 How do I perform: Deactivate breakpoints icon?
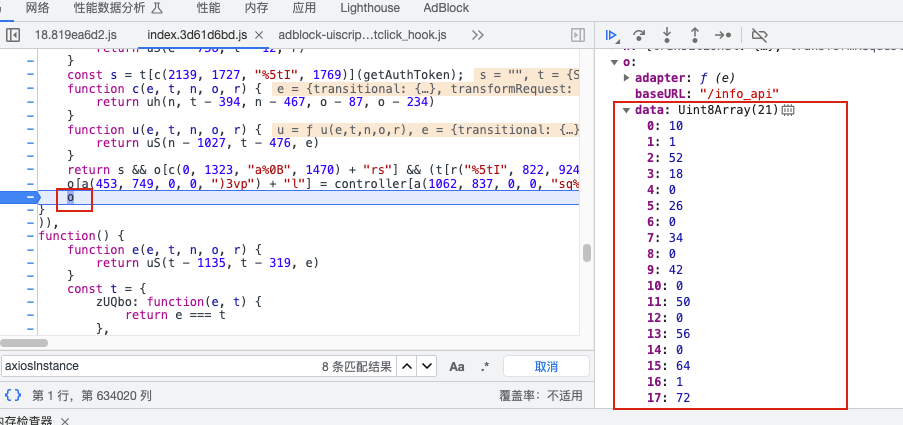760,35
